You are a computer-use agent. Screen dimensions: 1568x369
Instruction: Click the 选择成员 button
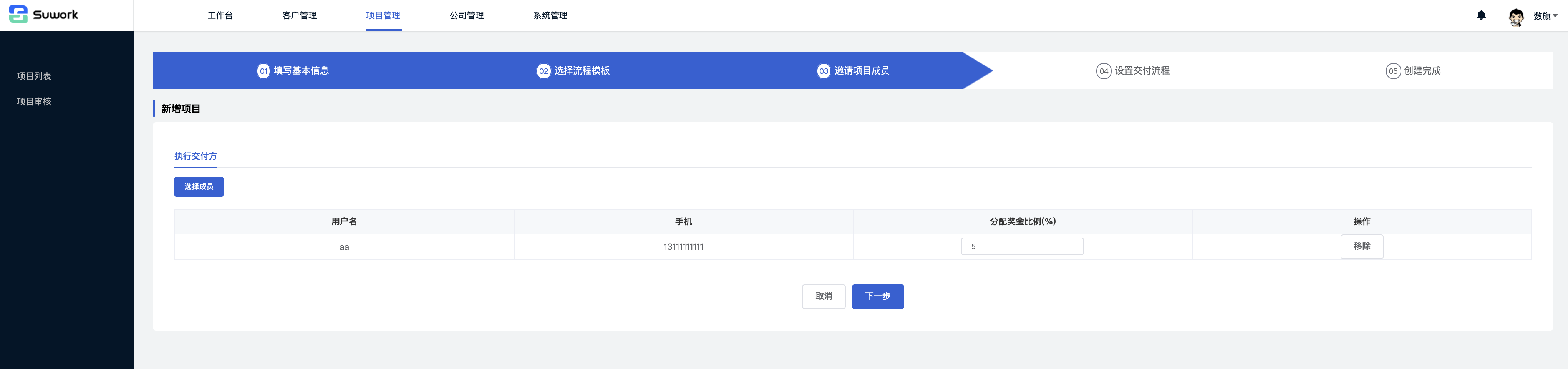point(199,187)
